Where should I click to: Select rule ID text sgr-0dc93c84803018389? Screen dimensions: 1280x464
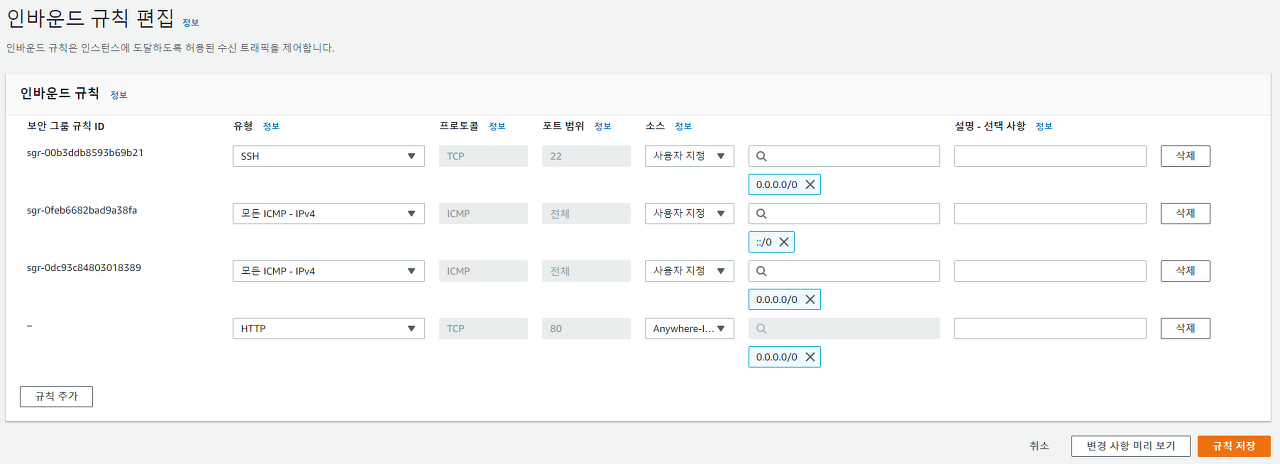(x=84, y=268)
